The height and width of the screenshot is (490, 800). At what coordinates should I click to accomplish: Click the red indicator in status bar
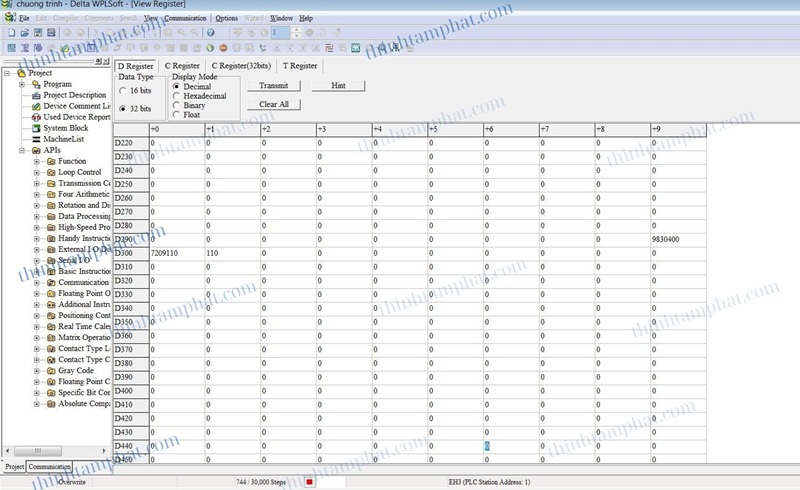(310, 482)
